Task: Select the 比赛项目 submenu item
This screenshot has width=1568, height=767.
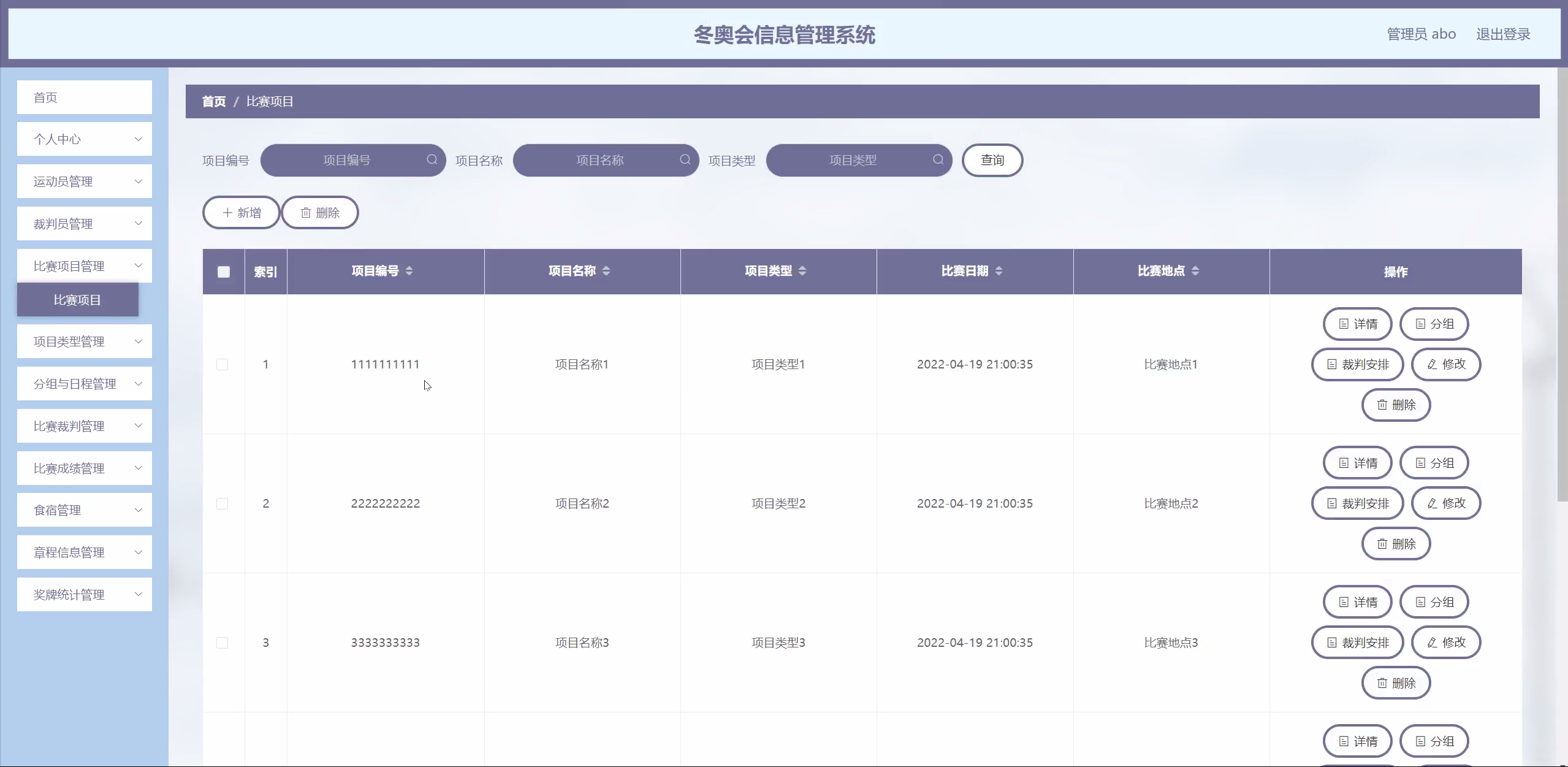Action: point(77,300)
